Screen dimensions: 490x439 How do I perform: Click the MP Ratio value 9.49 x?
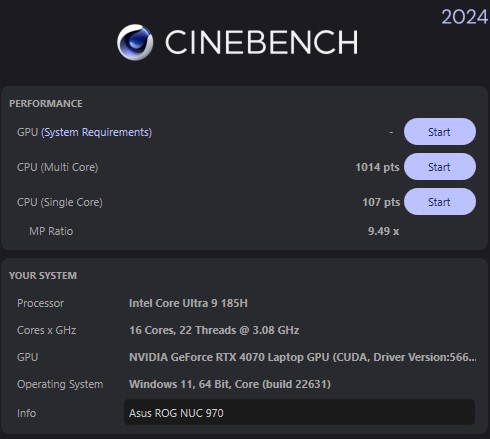pyautogui.click(x=383, y=231)
